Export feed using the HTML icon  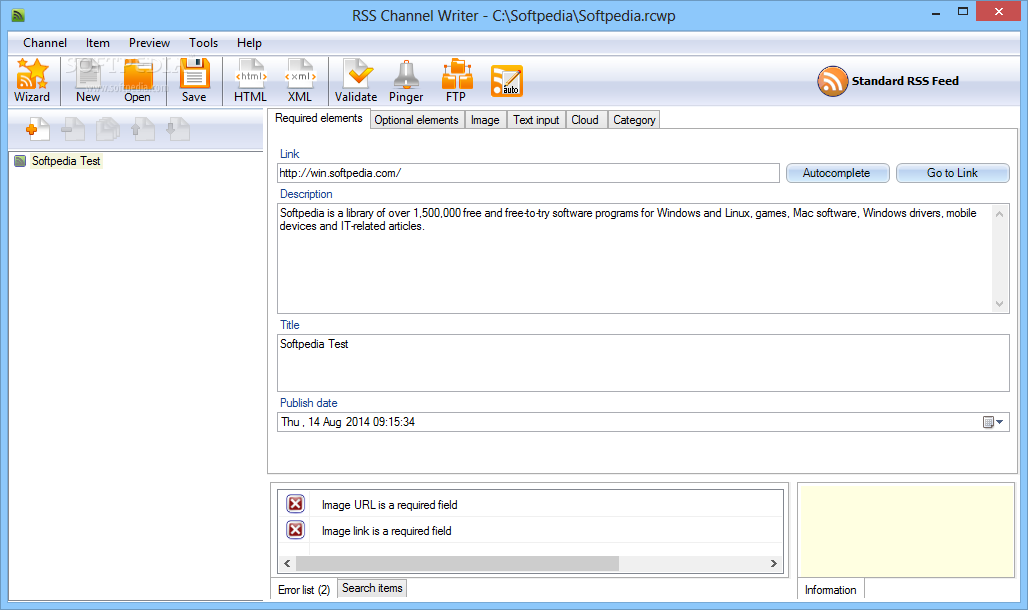[x=250, y=80]
